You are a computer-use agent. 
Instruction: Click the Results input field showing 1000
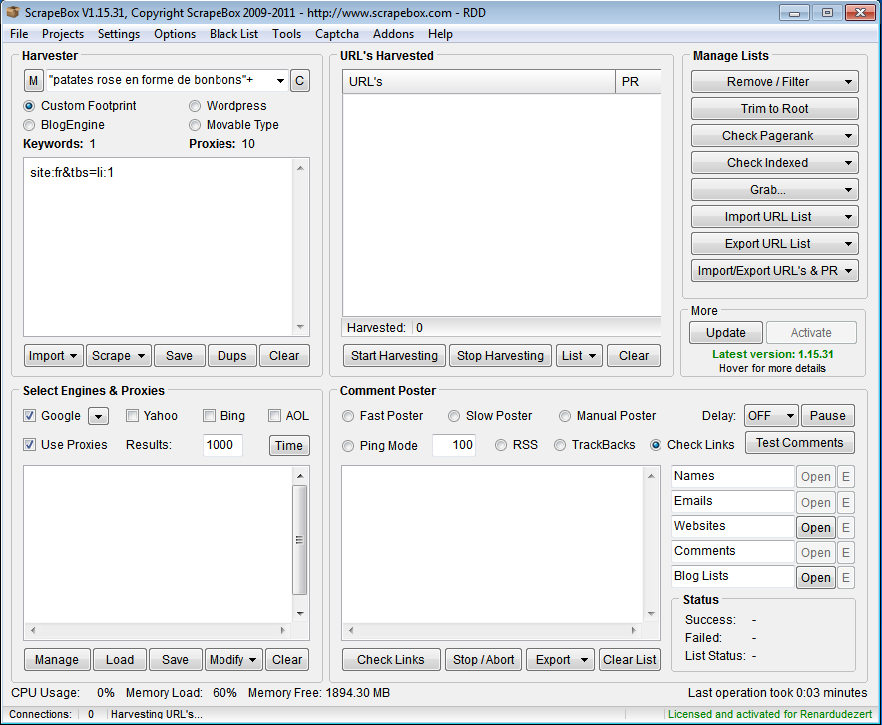[222, 445]
